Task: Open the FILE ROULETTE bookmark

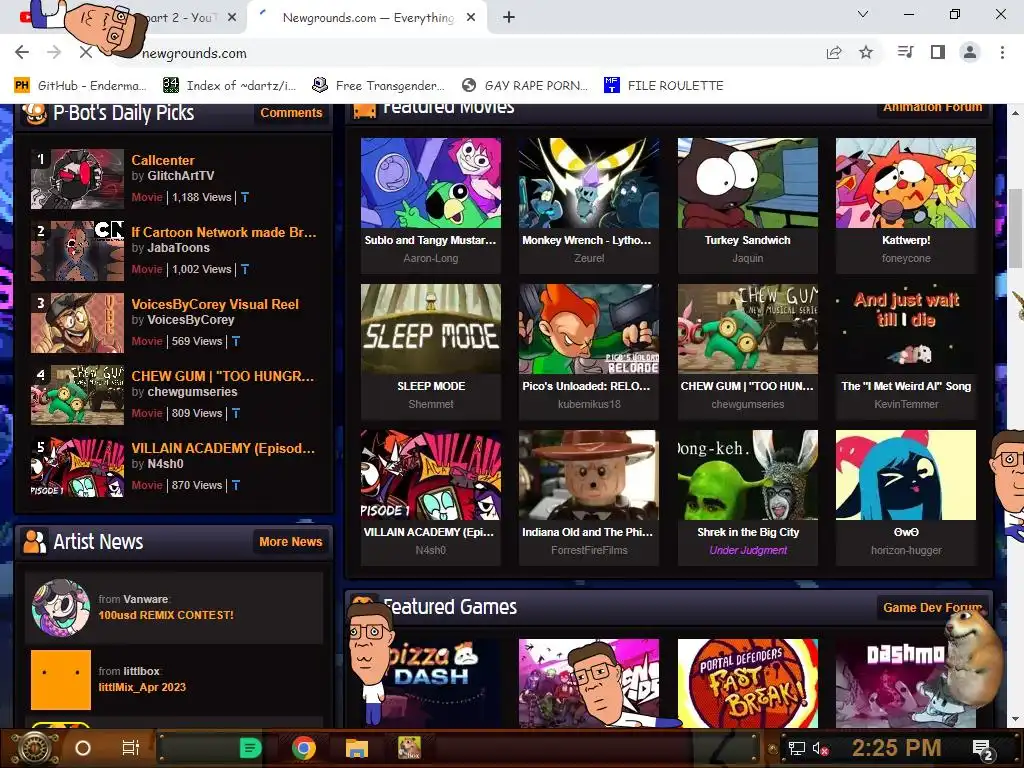Action: (x=664, y=86)
